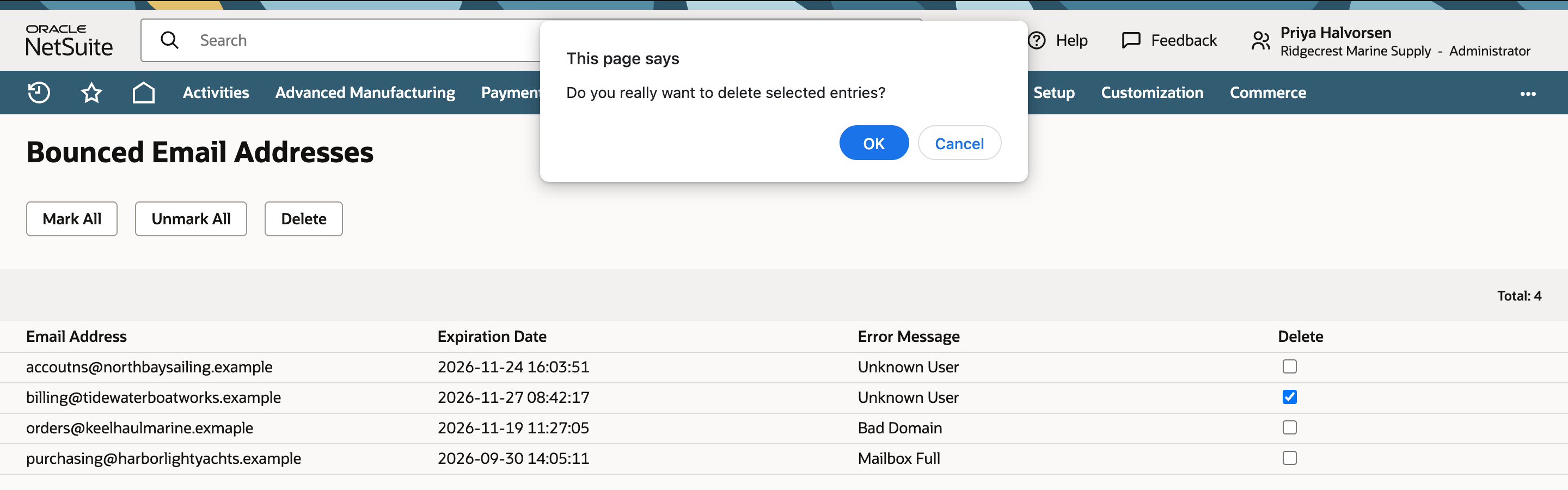Open the Activities menu
This screenshot has width=1568, height=490.
[x=216, y=93]
